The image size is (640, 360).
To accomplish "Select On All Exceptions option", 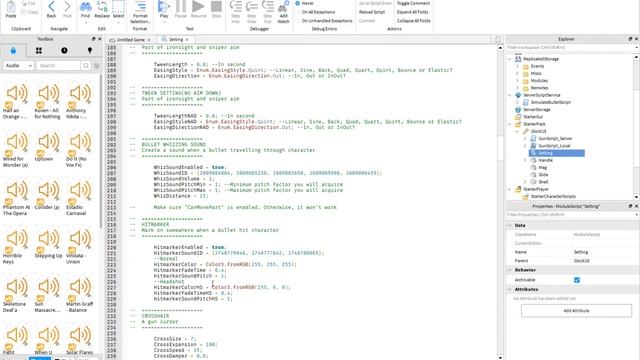I will click(315, 12).
